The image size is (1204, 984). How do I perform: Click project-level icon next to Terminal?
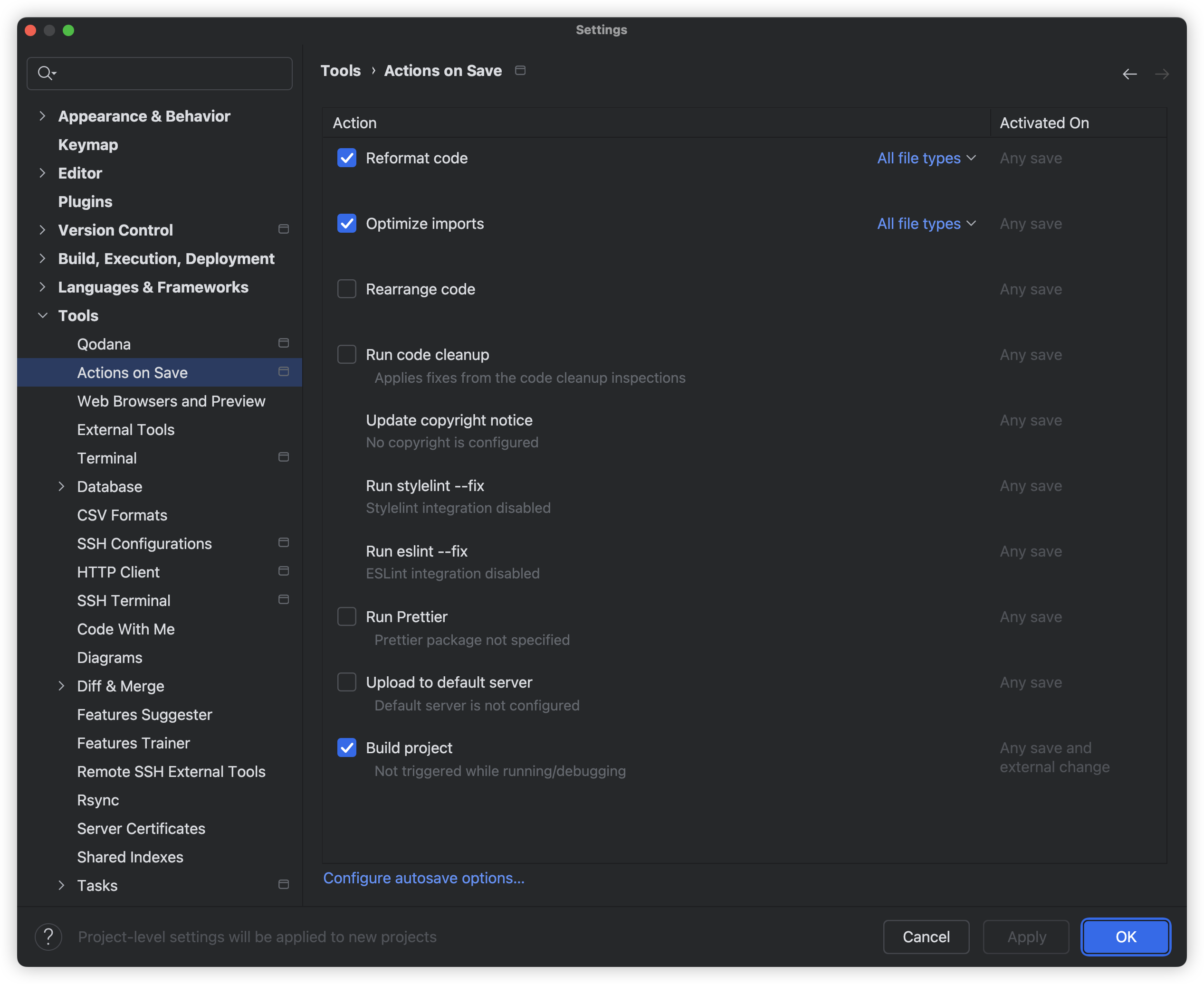(284, 457)
